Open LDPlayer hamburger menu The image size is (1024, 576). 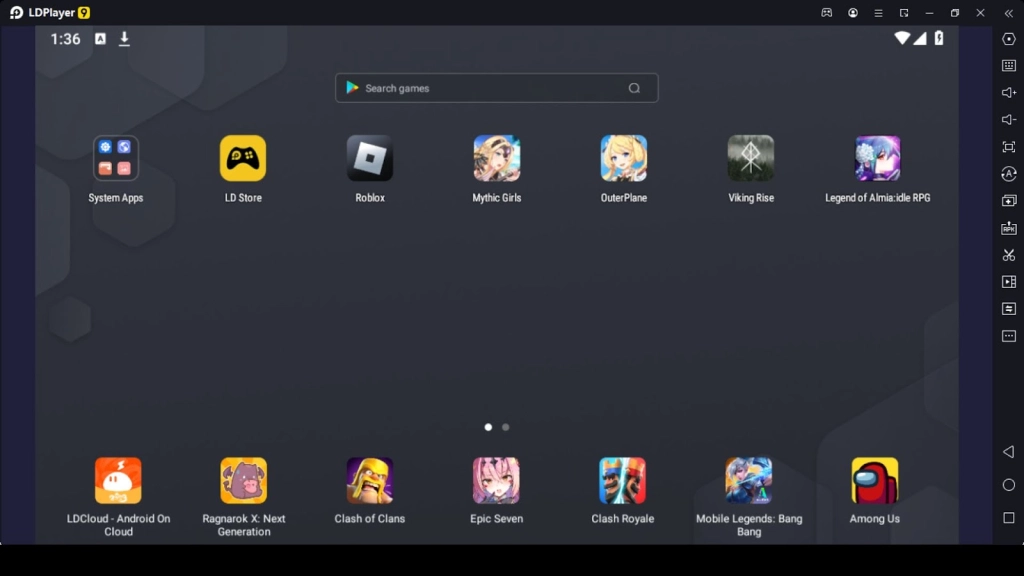coord(878,12)
